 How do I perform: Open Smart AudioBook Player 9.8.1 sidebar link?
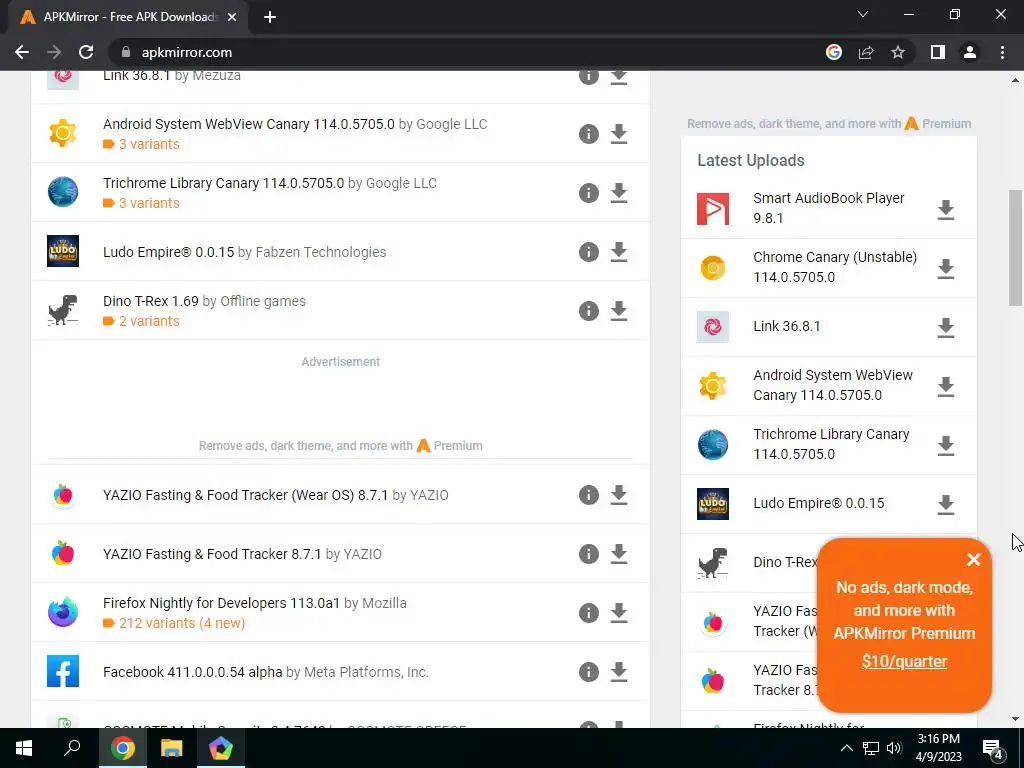(829, 208)
